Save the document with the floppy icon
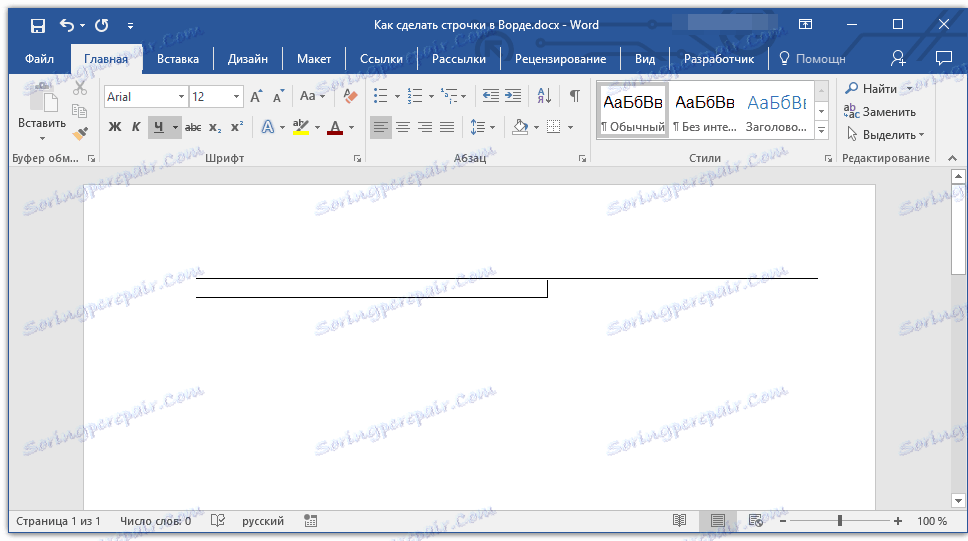Viewport: 968px width, 541px height. tap(38, 25)
